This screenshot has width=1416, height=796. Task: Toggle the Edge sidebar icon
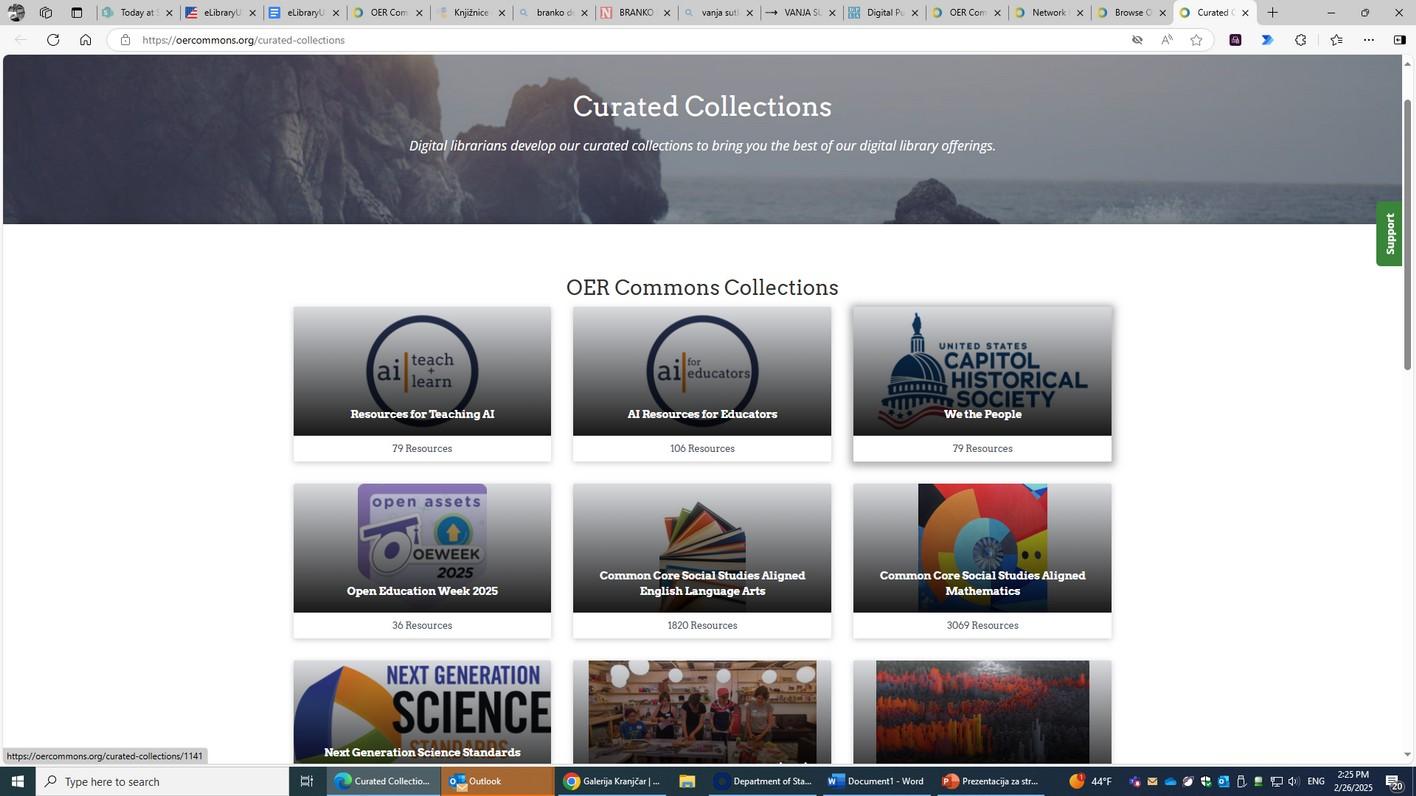[1399, 40]
